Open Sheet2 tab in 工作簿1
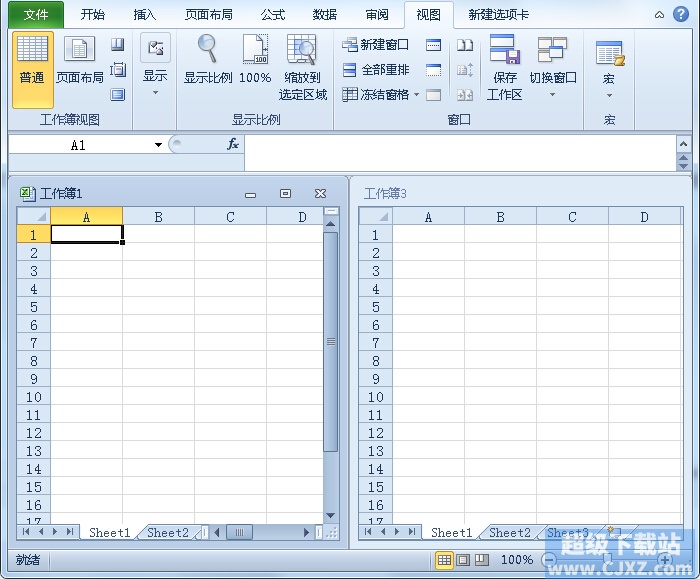700x579 pixels. [168, 533]
